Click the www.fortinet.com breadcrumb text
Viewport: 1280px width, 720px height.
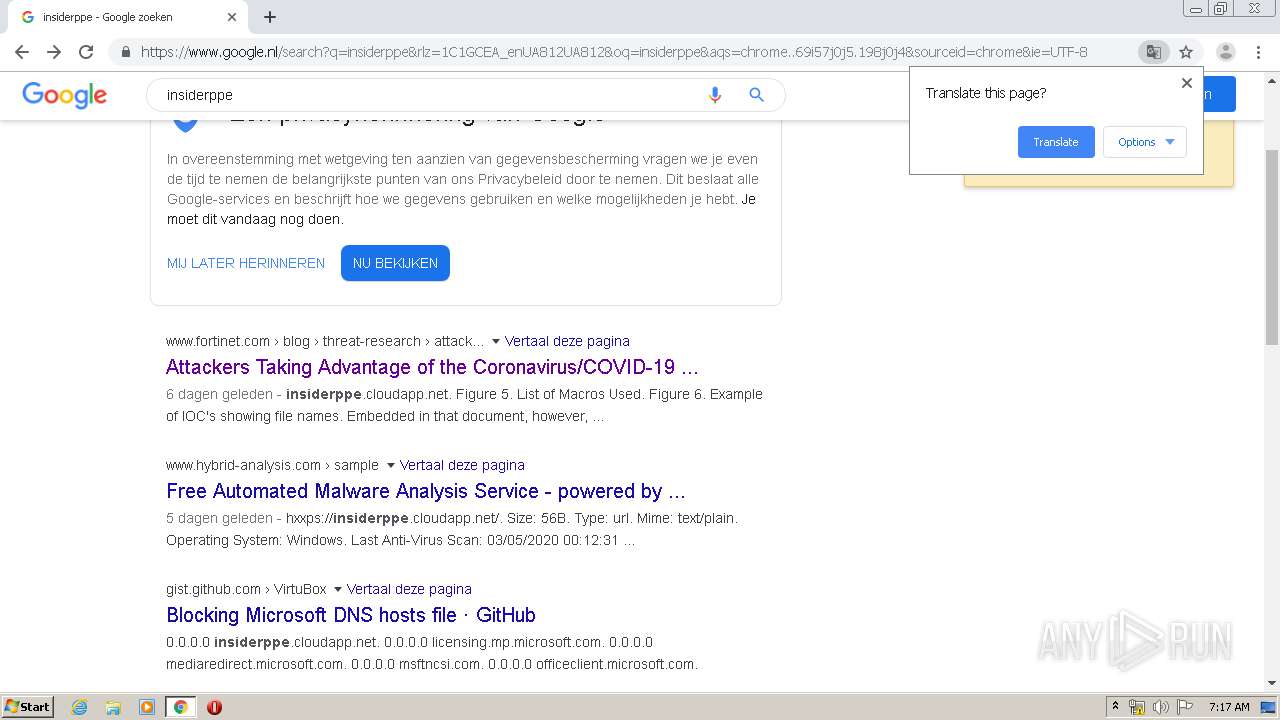[x=218, y=341]
